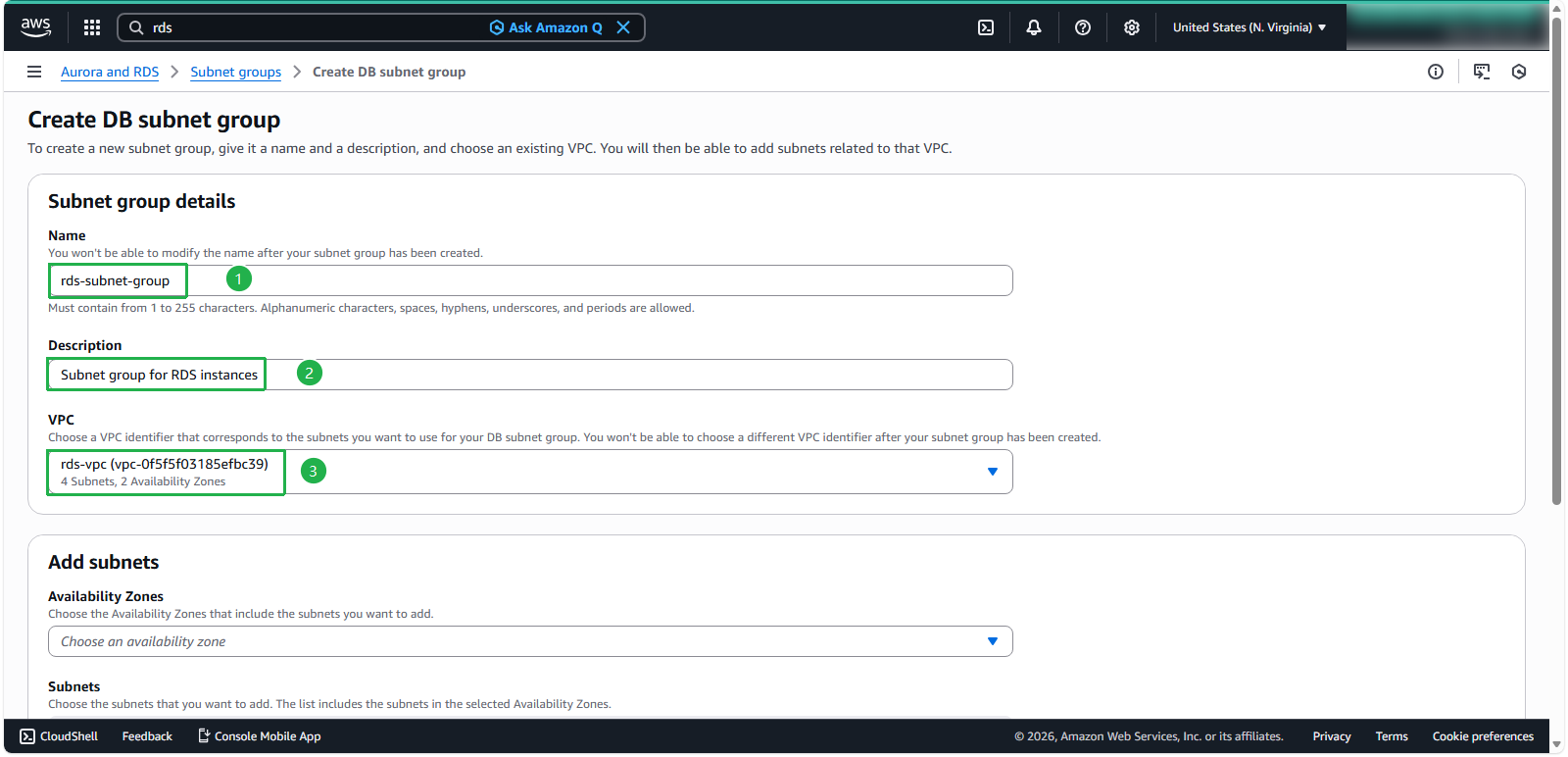Click the search magnifier icon
The height and width of the screenshot is (757, 1568).
tap(136, 27)
